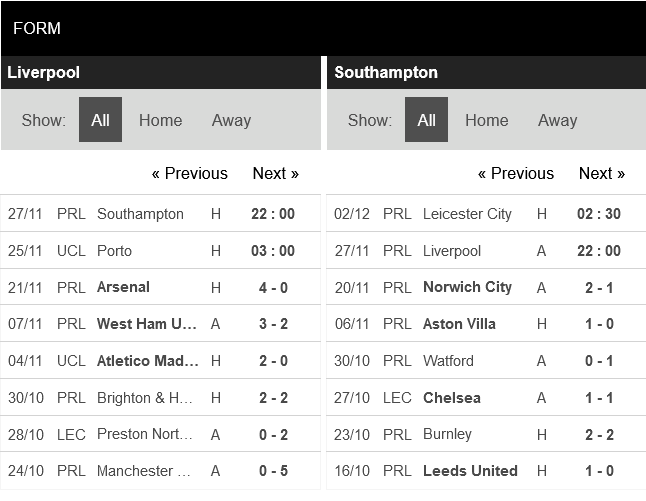The width and height of the screenshot is (646, 501).
Task: Show Liverpool Away matches only
Action: click(x=231, y=120)
